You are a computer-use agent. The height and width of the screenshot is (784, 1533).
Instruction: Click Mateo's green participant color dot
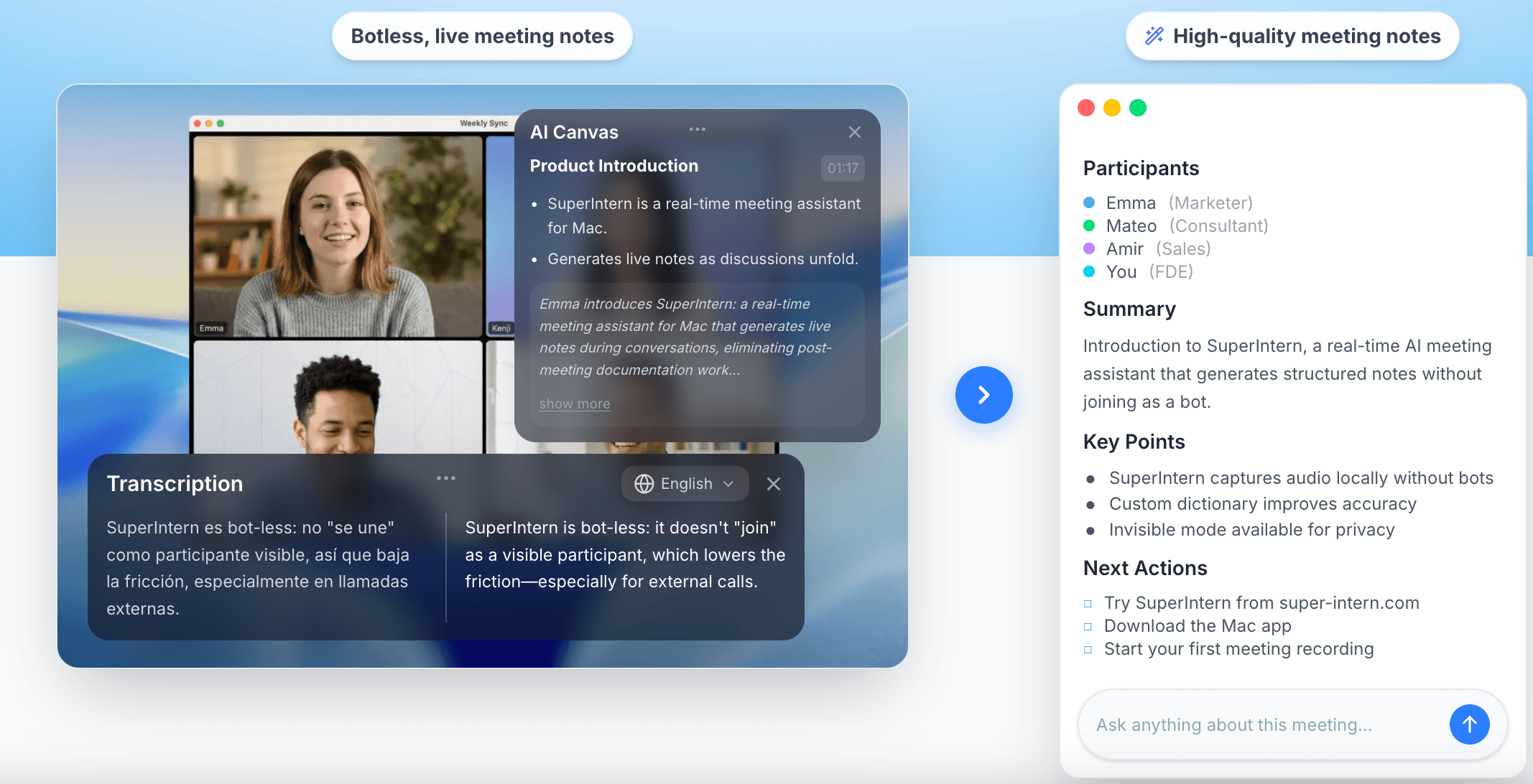(x=1089, y=225)
